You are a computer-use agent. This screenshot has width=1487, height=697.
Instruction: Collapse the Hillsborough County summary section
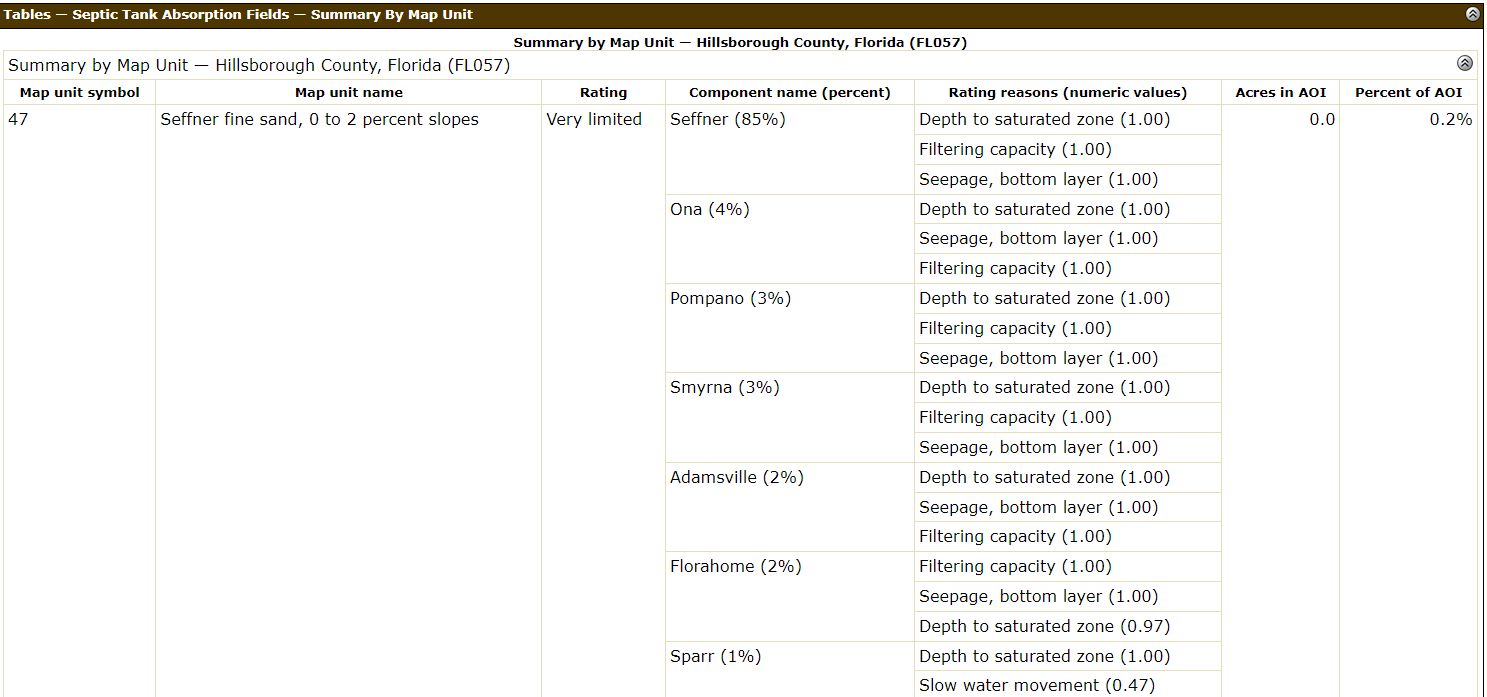(1465, 63)
